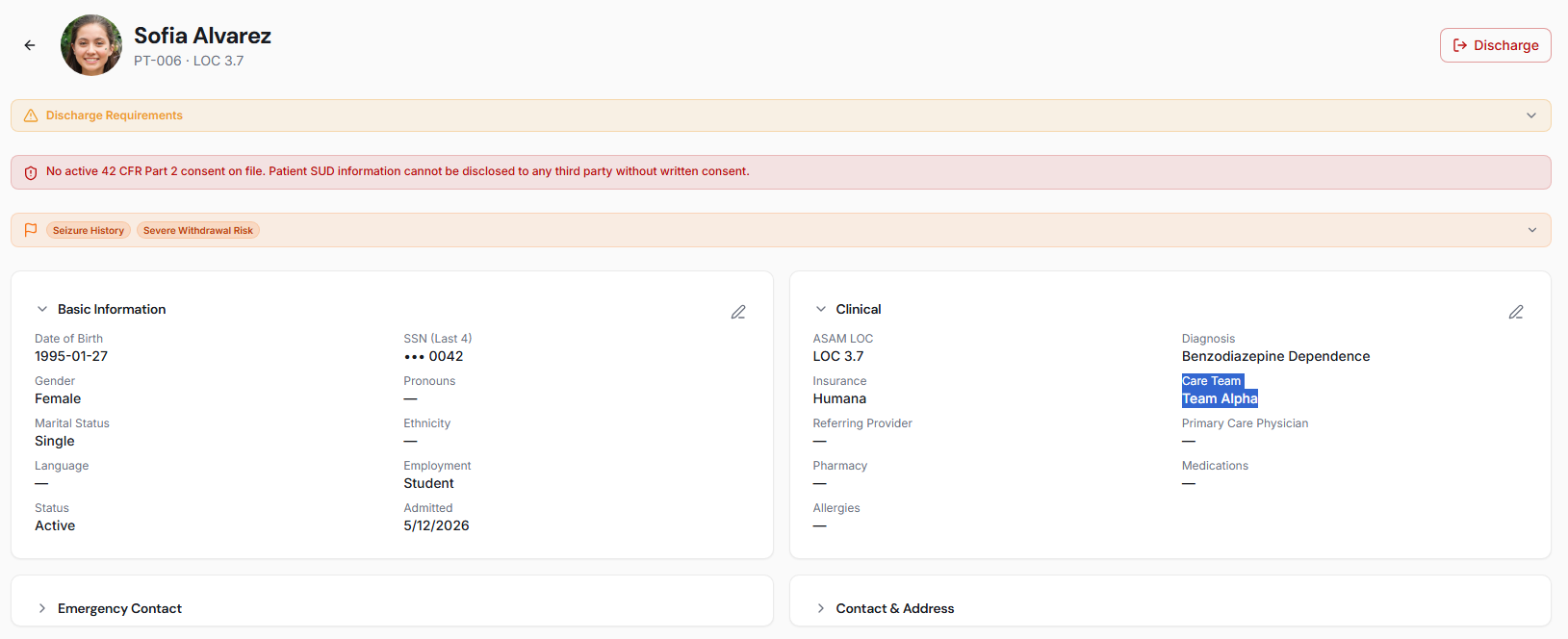Click the 42 CFR Part 2 consent warning text
This screenshot has width=1568, height=639.
[398, 171]
